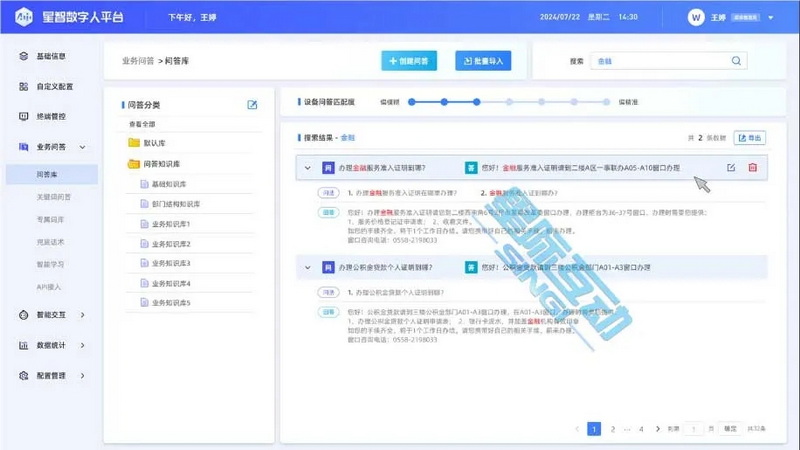Delete the first Q&A entry via the red trash icon
800x450 pixels.
[753, 167]
